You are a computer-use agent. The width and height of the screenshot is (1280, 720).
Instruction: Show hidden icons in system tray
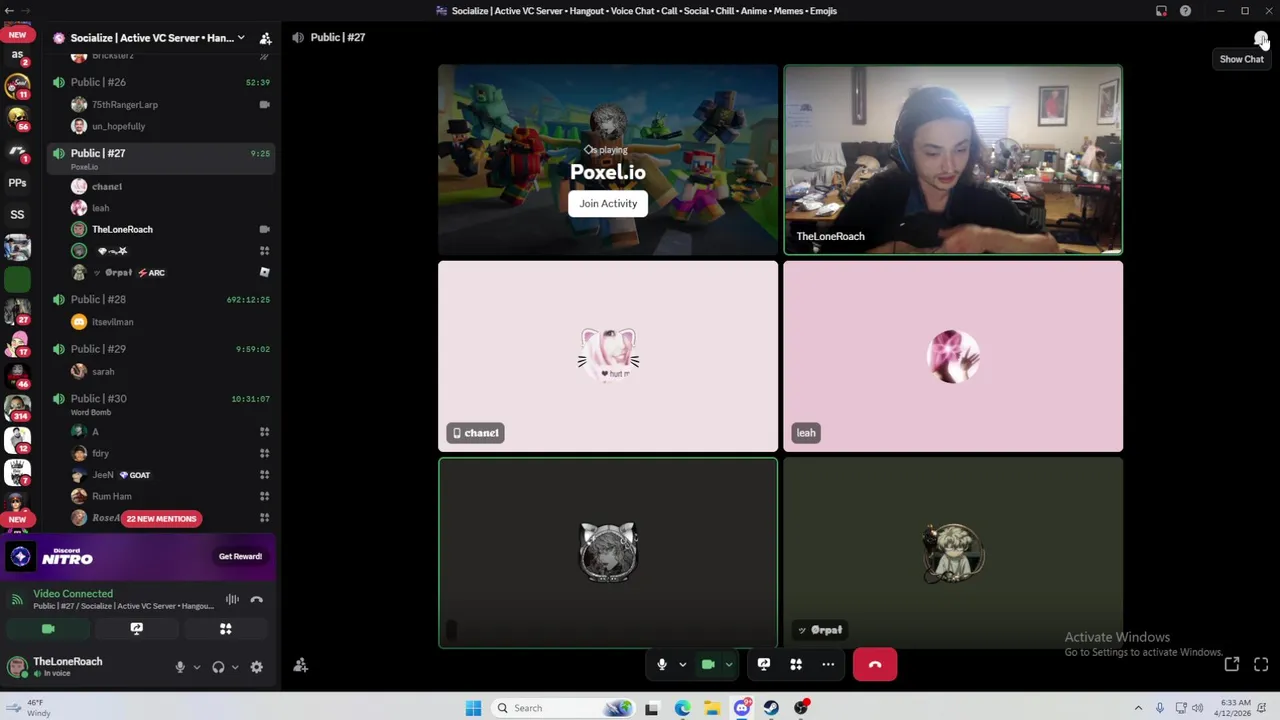click(1138, 708)
